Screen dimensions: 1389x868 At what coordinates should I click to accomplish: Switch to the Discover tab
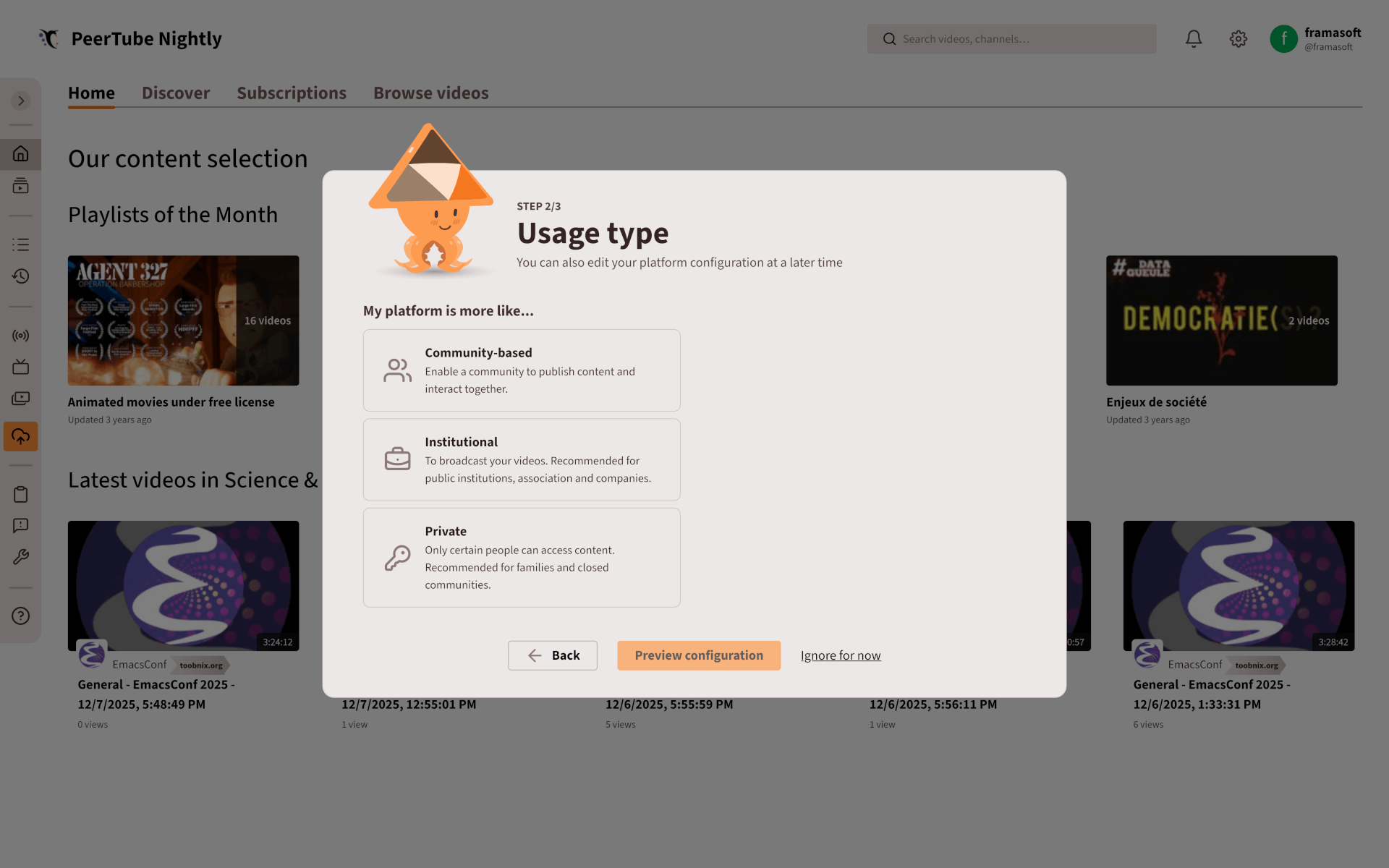(x=176, y=93)
